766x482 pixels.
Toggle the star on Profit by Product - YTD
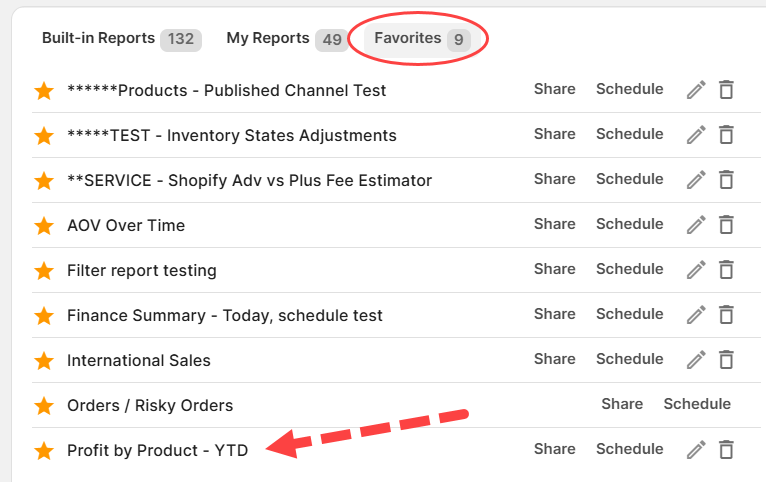point(44,451)
